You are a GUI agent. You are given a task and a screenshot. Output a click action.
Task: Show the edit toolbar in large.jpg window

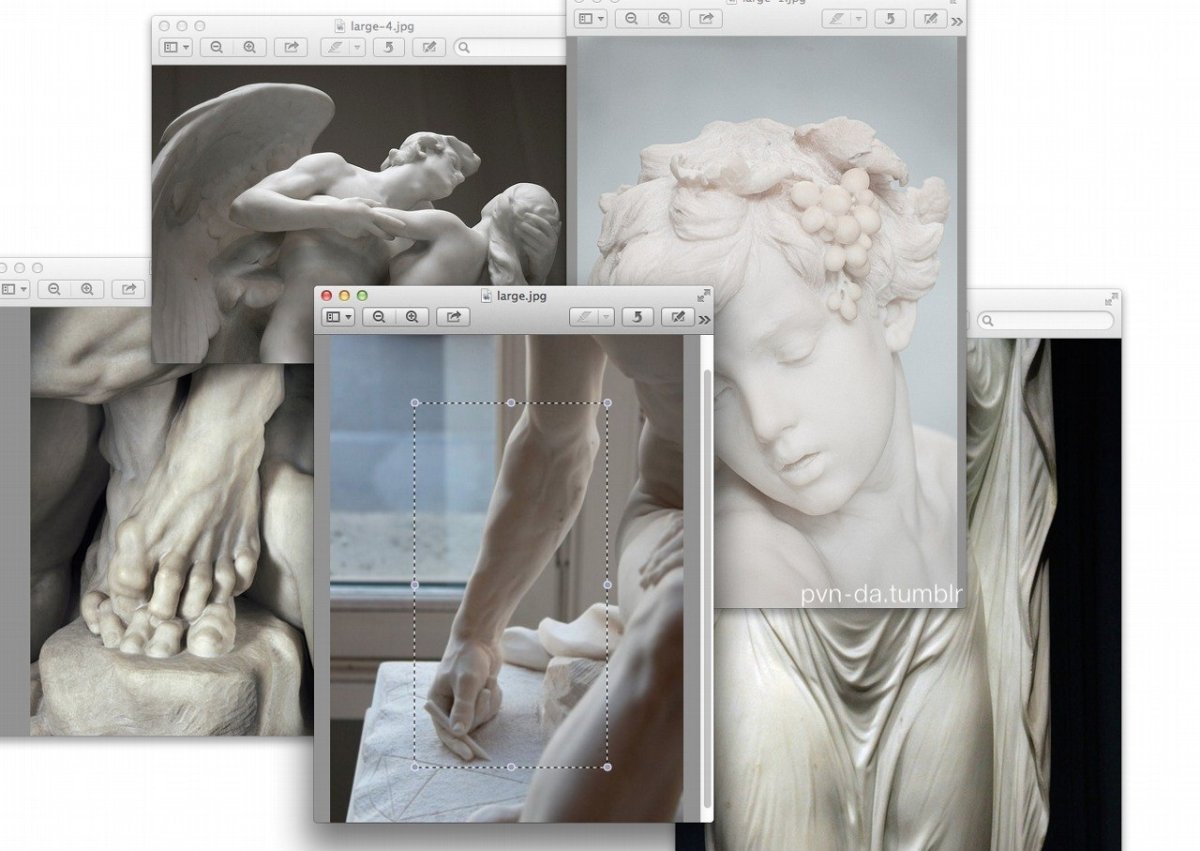tap(678, 317)
